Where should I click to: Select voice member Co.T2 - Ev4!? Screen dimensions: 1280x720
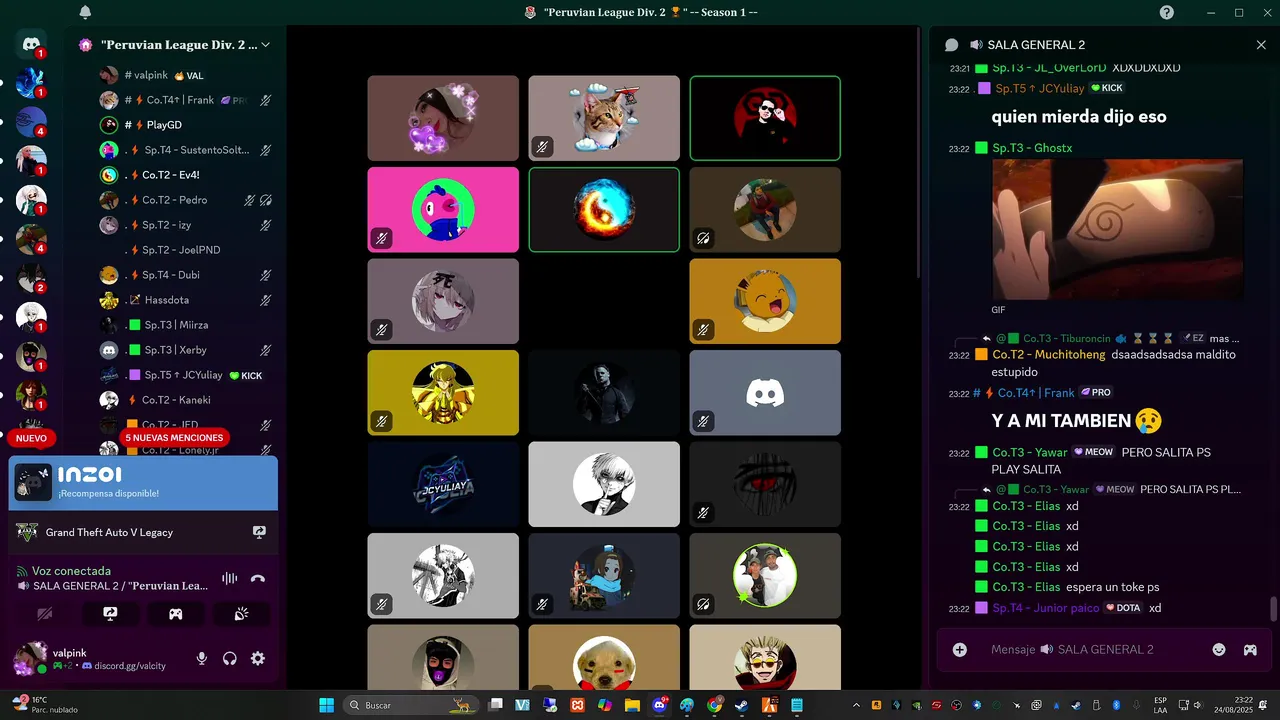point(186,175)
